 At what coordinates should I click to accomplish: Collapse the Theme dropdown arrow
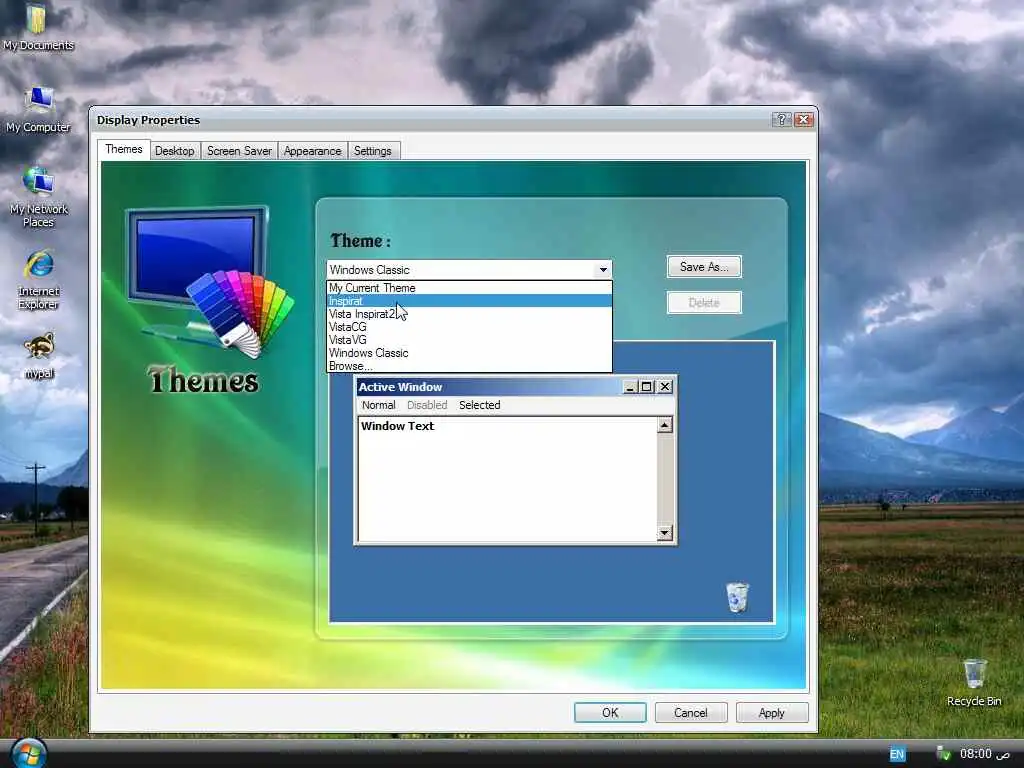603,270
